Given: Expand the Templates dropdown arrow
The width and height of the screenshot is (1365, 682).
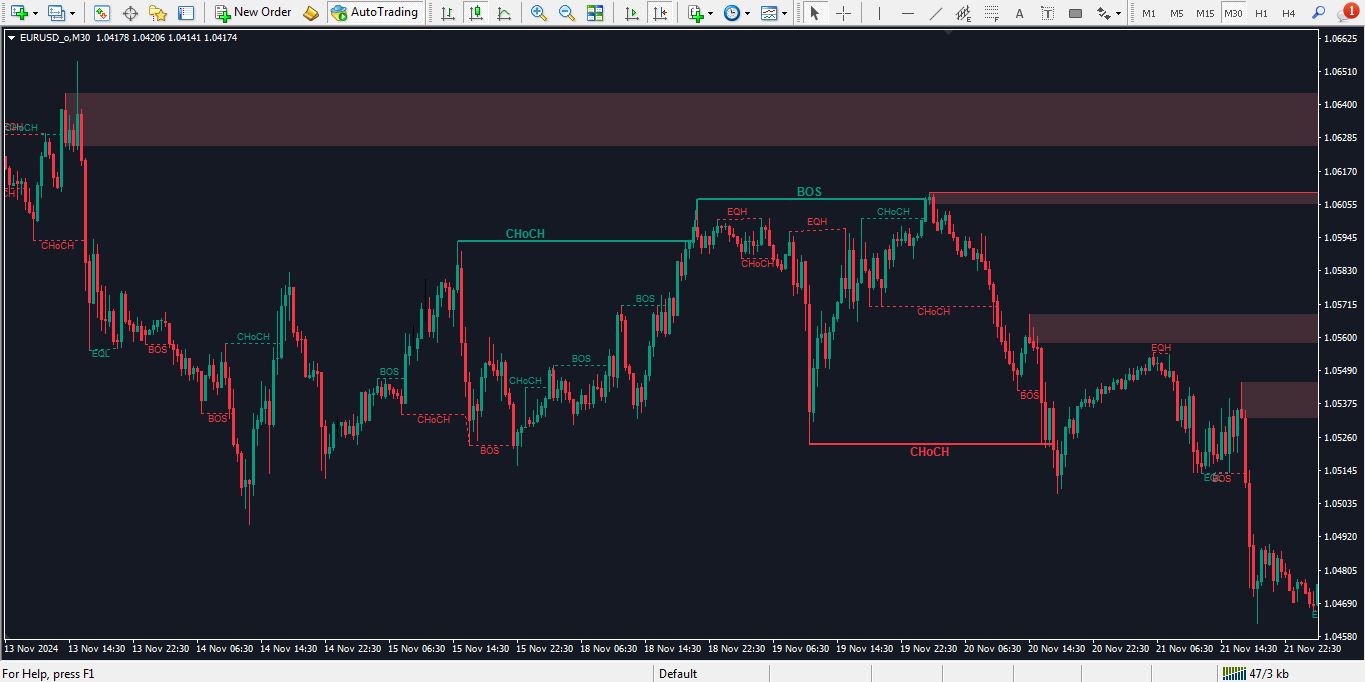Looking at the screenshot, I should [784, 13].
